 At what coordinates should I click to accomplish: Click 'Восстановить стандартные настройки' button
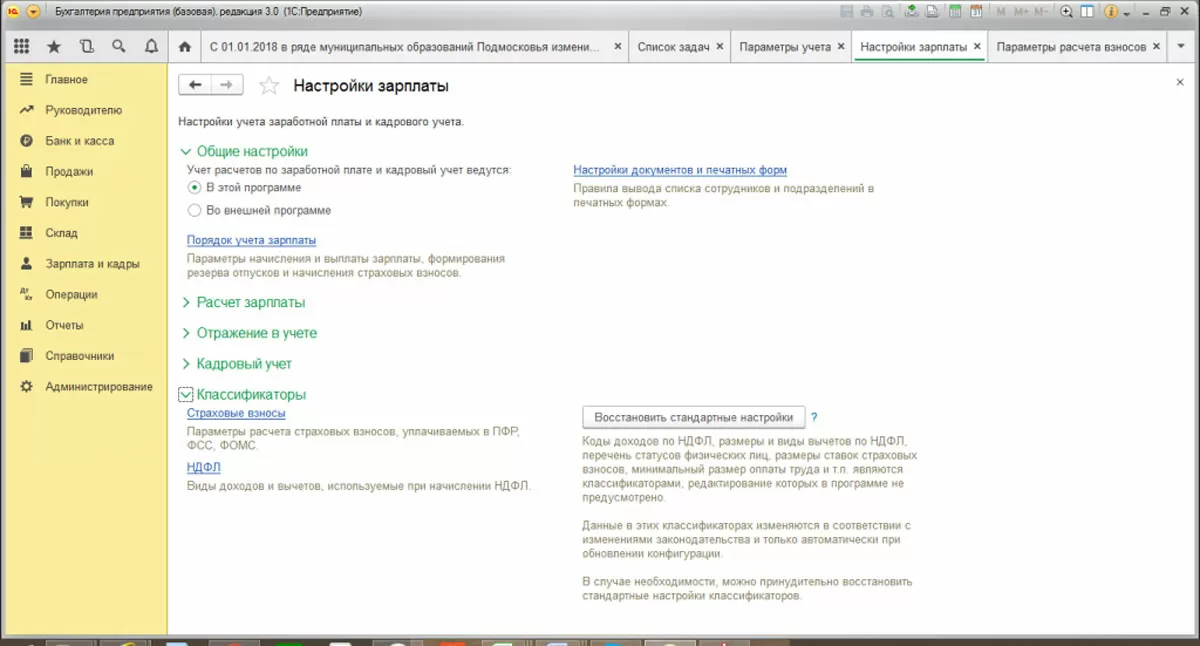point(694,417)
